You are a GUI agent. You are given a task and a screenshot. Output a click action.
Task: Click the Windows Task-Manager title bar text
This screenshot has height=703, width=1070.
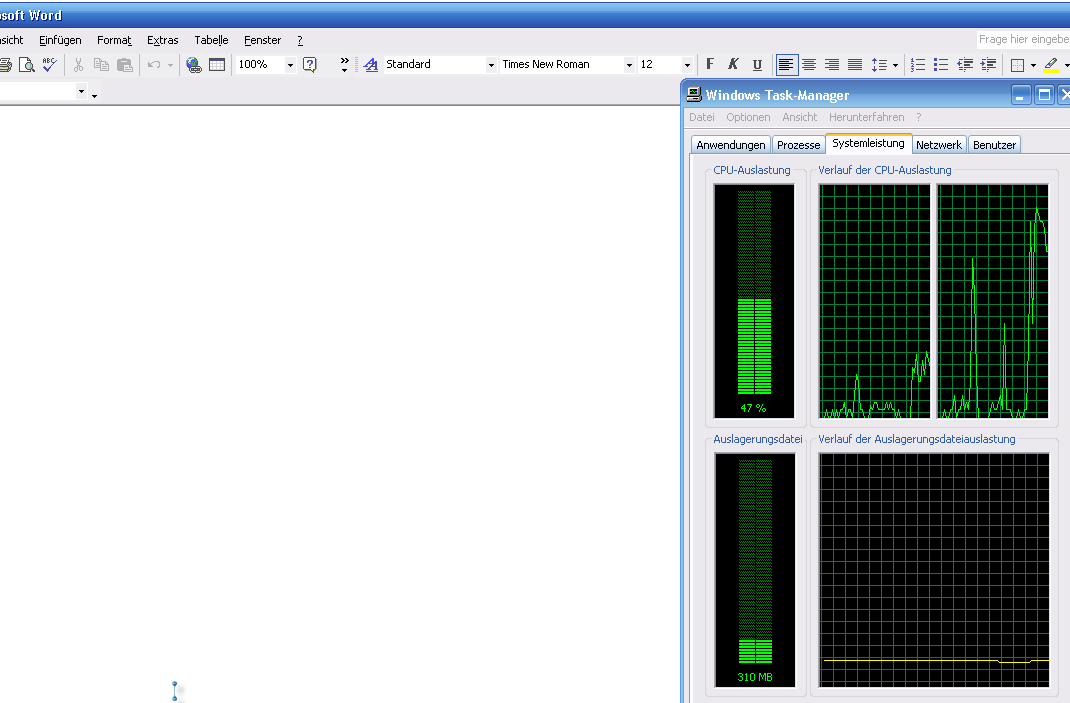[777, 96]
